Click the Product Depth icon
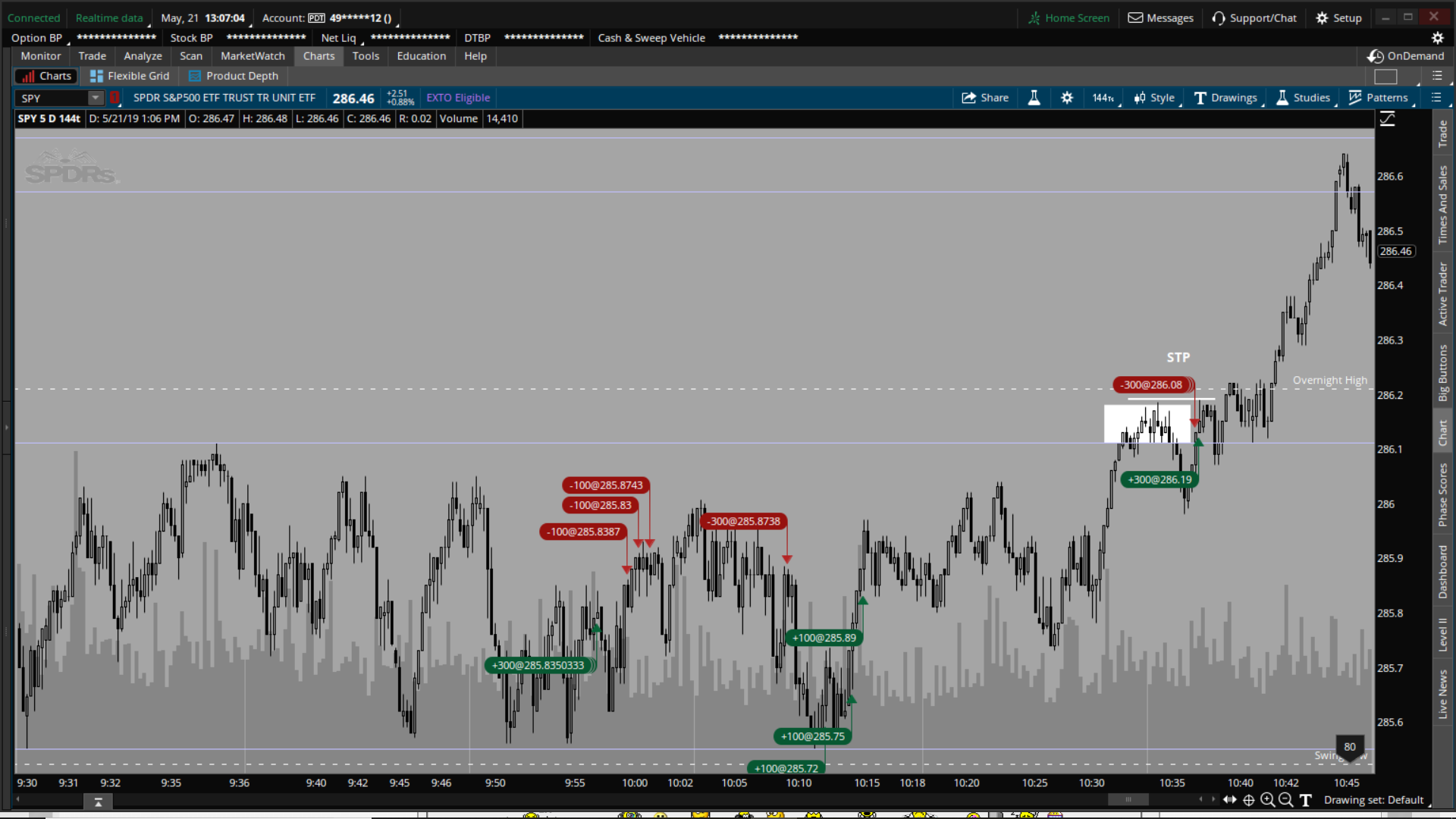 [x=195, y=77]
